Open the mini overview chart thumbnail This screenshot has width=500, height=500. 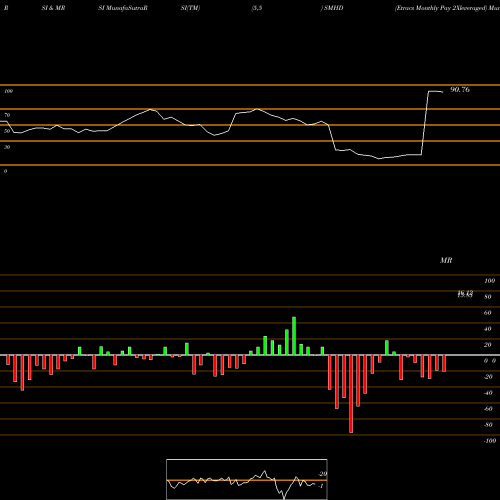click(247, 479)
